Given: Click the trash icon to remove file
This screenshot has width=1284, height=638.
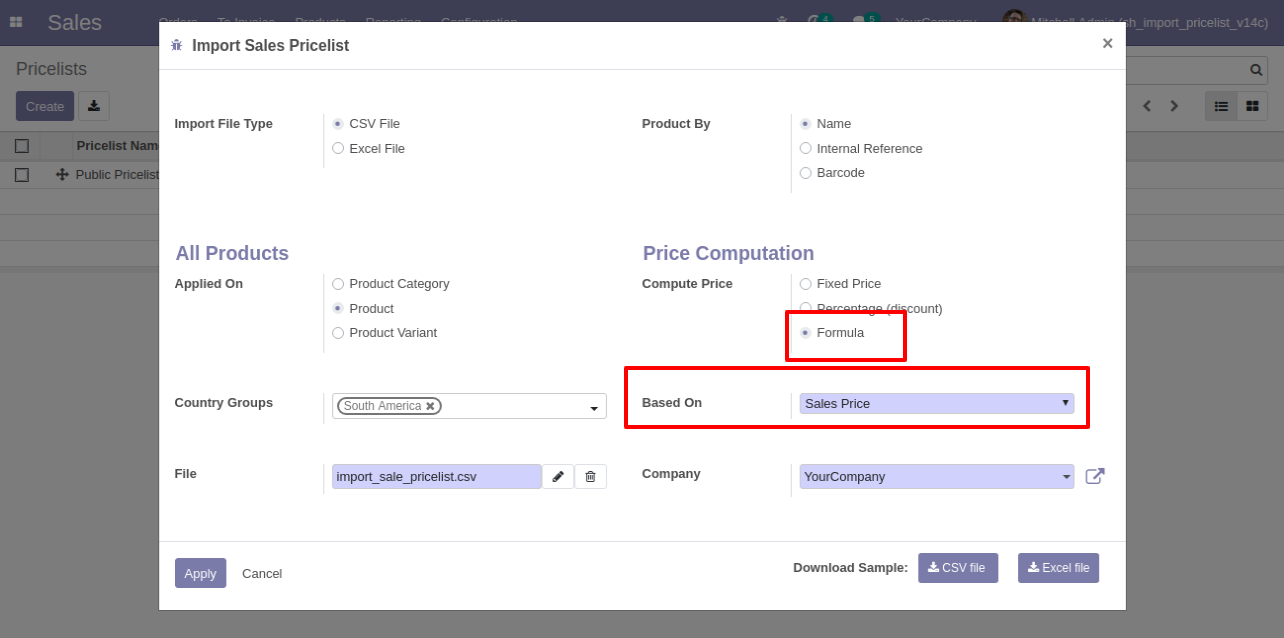Looking at the screenshot, I should tap(590, 477).
